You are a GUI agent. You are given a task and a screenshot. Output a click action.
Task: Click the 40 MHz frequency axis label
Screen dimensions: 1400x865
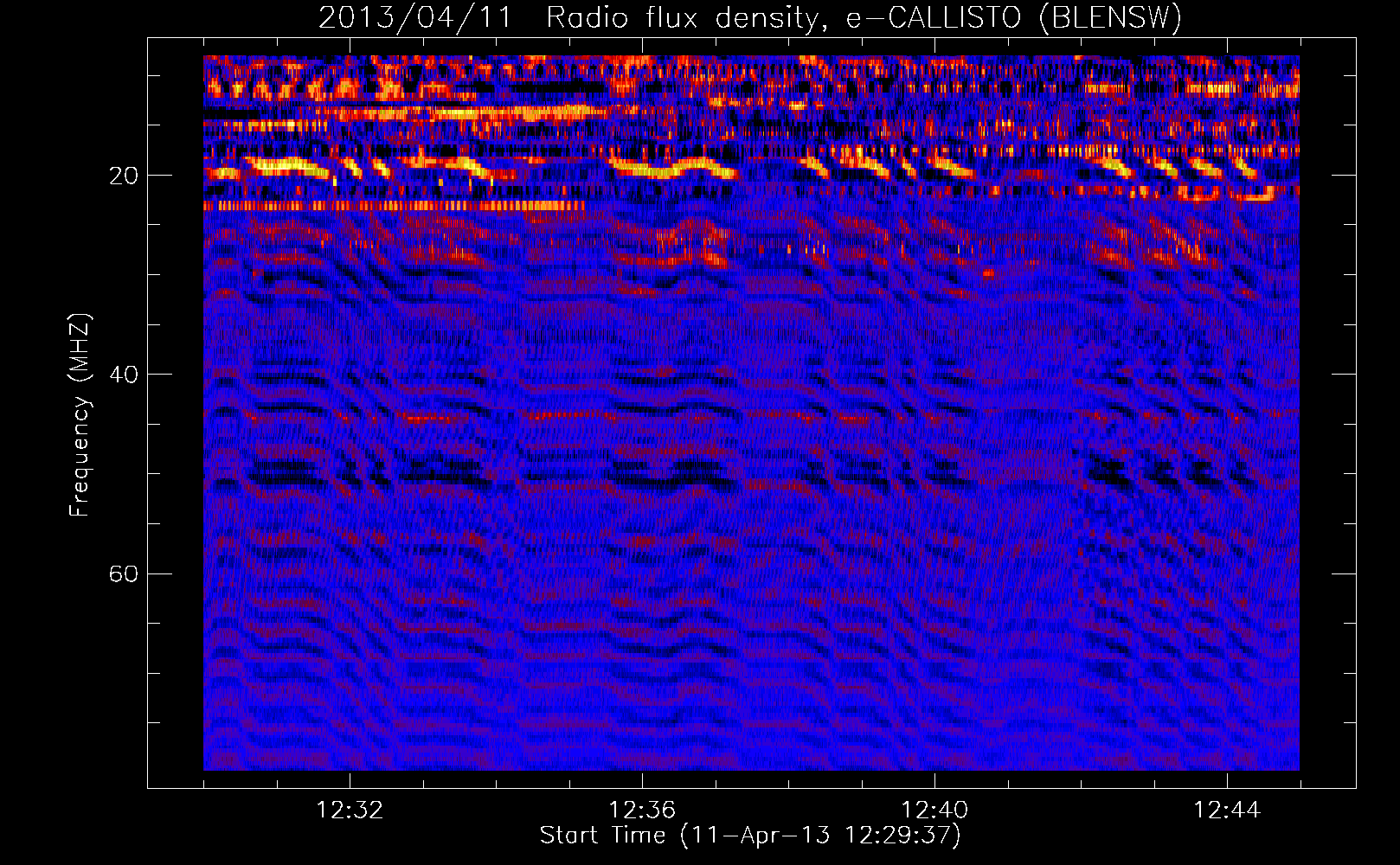(x=124, y=375)
